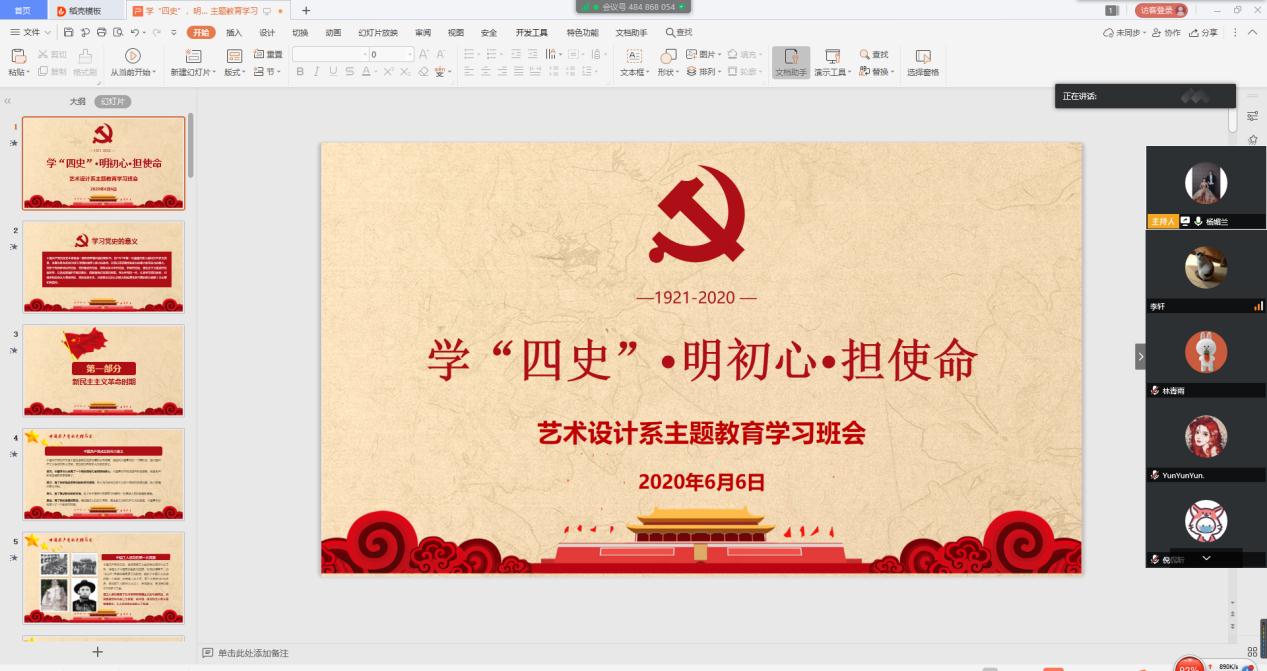Select slide 3 thumbnail 第一部分

click(x=104, y=370)
